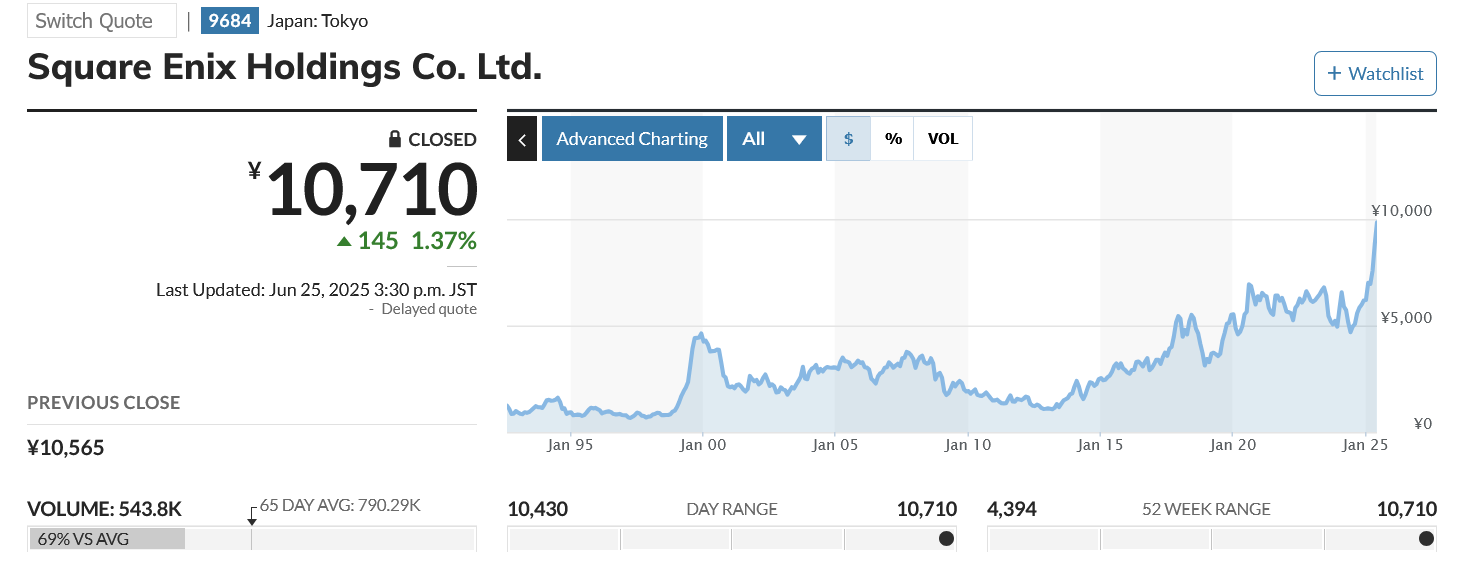Click the 1.37% change value

(x=444, y=241)
